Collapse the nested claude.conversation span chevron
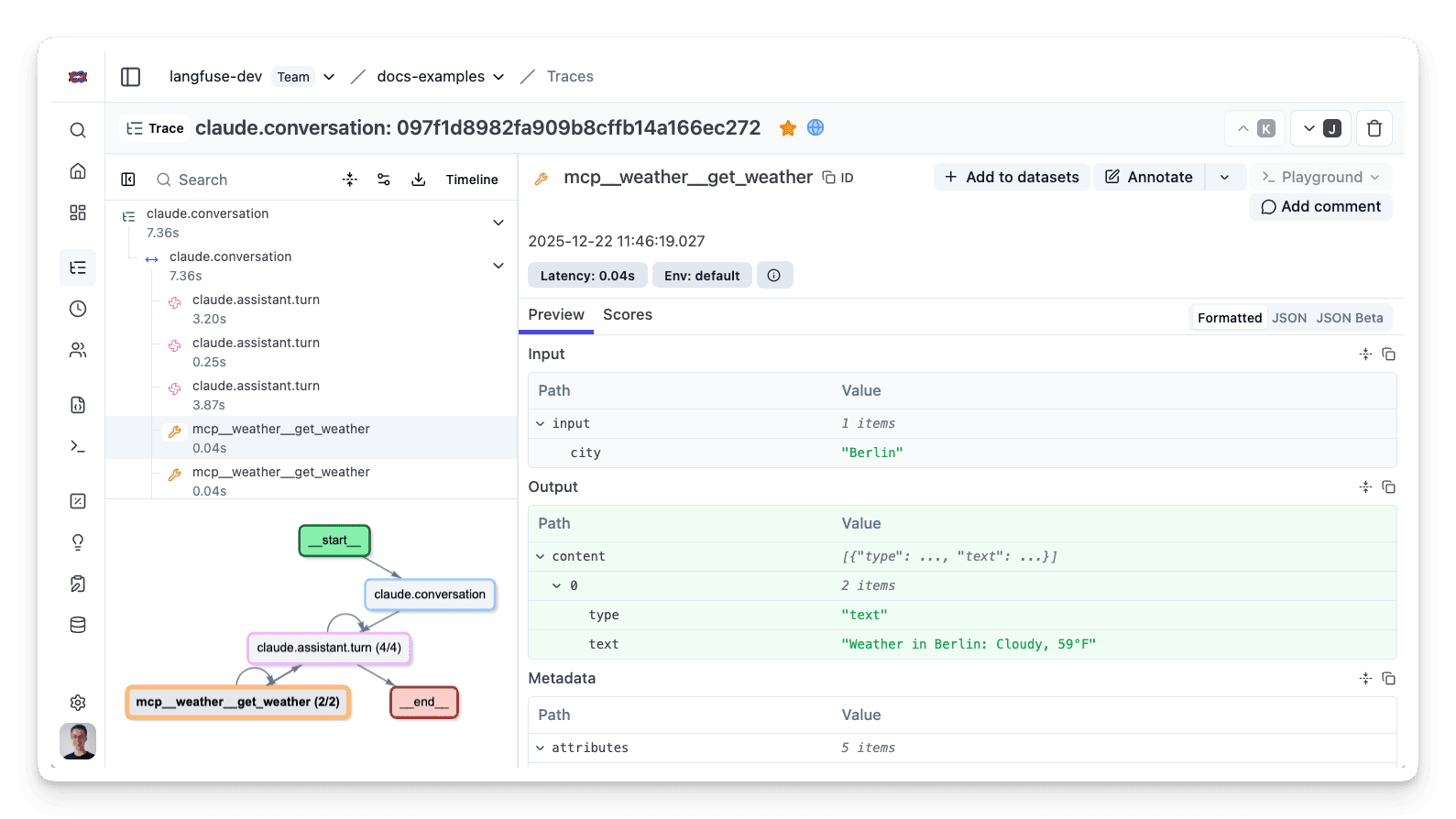 coord(498,266)
